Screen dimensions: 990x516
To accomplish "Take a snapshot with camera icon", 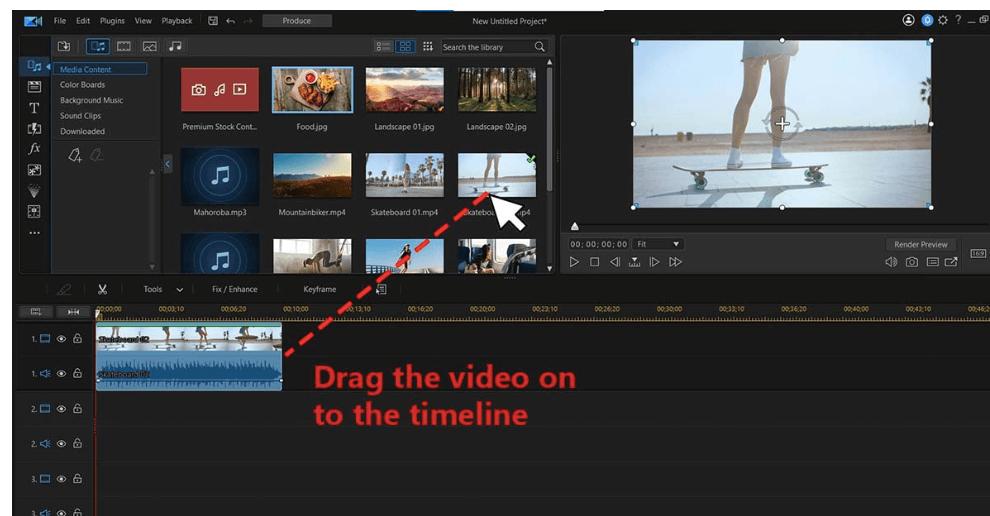I will [x=912, y=262].
